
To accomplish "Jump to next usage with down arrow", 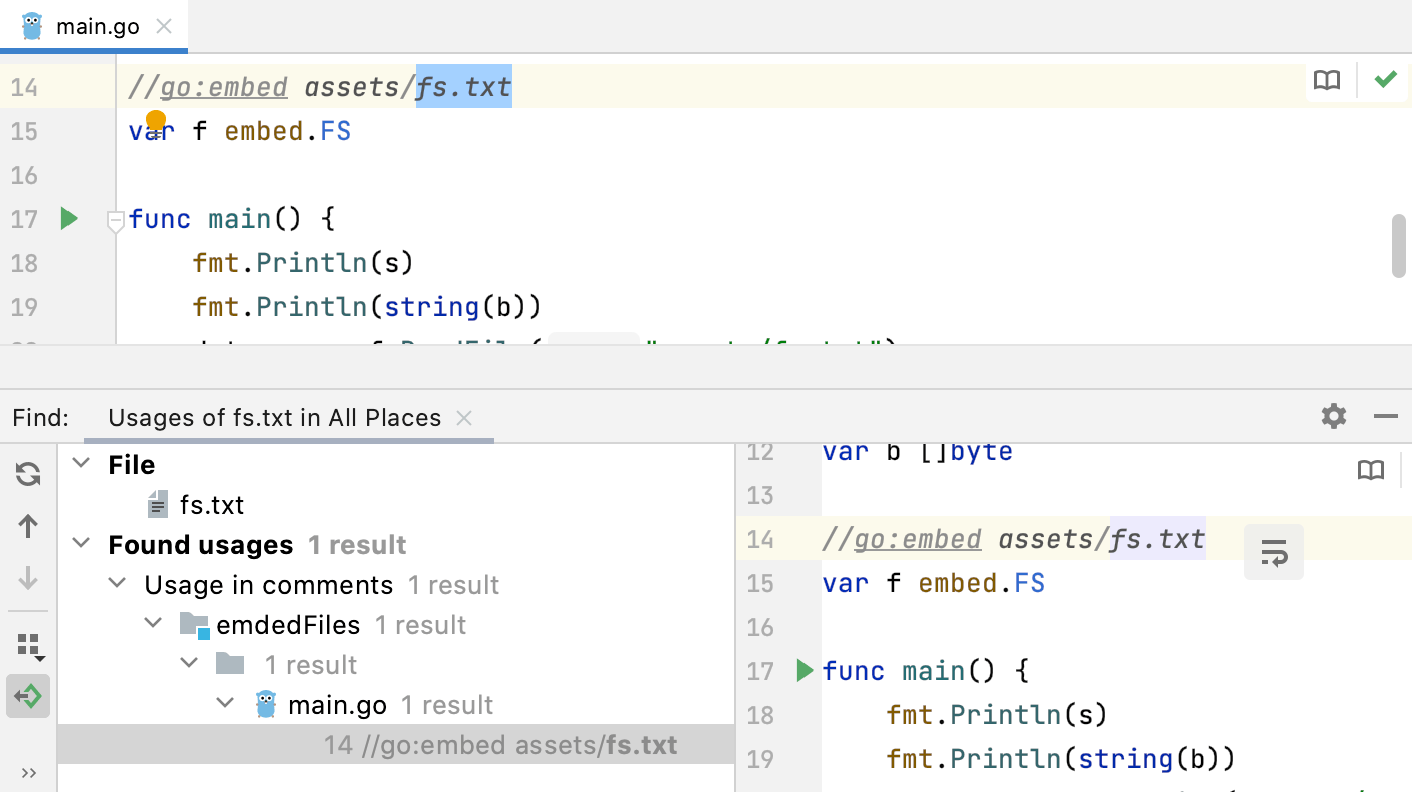I will (28, 579).
